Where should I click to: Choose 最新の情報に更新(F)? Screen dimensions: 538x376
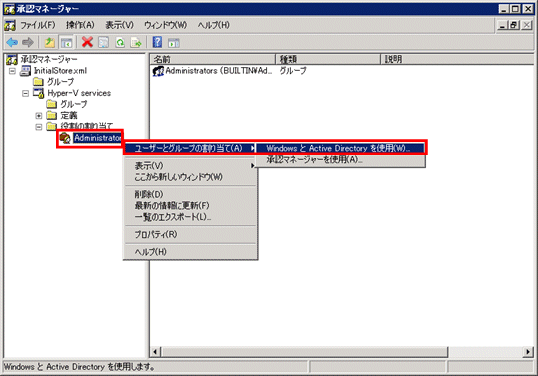190,206
